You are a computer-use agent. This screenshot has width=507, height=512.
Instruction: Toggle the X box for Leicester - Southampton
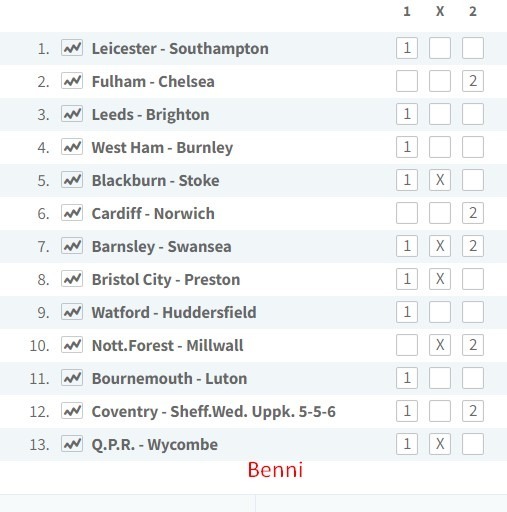[x=440, y=48]
